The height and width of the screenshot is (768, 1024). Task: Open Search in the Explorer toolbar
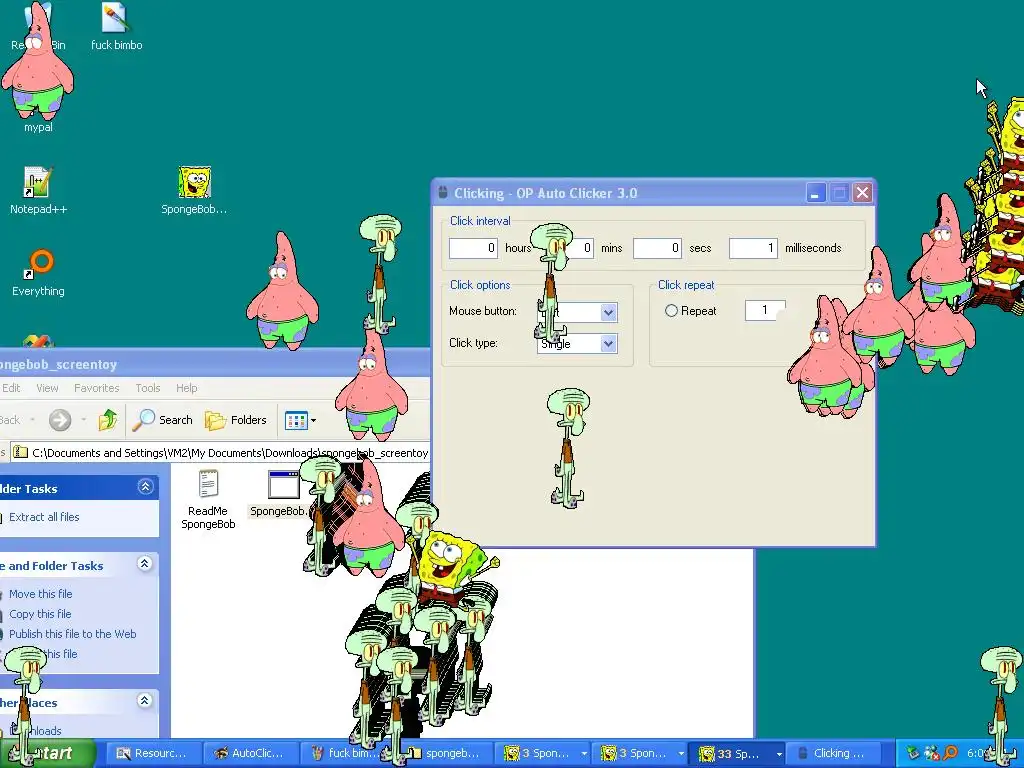coord(163,420)
